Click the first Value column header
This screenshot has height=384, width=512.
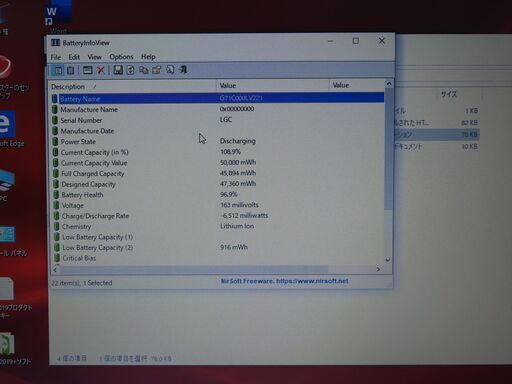point(273,85)
